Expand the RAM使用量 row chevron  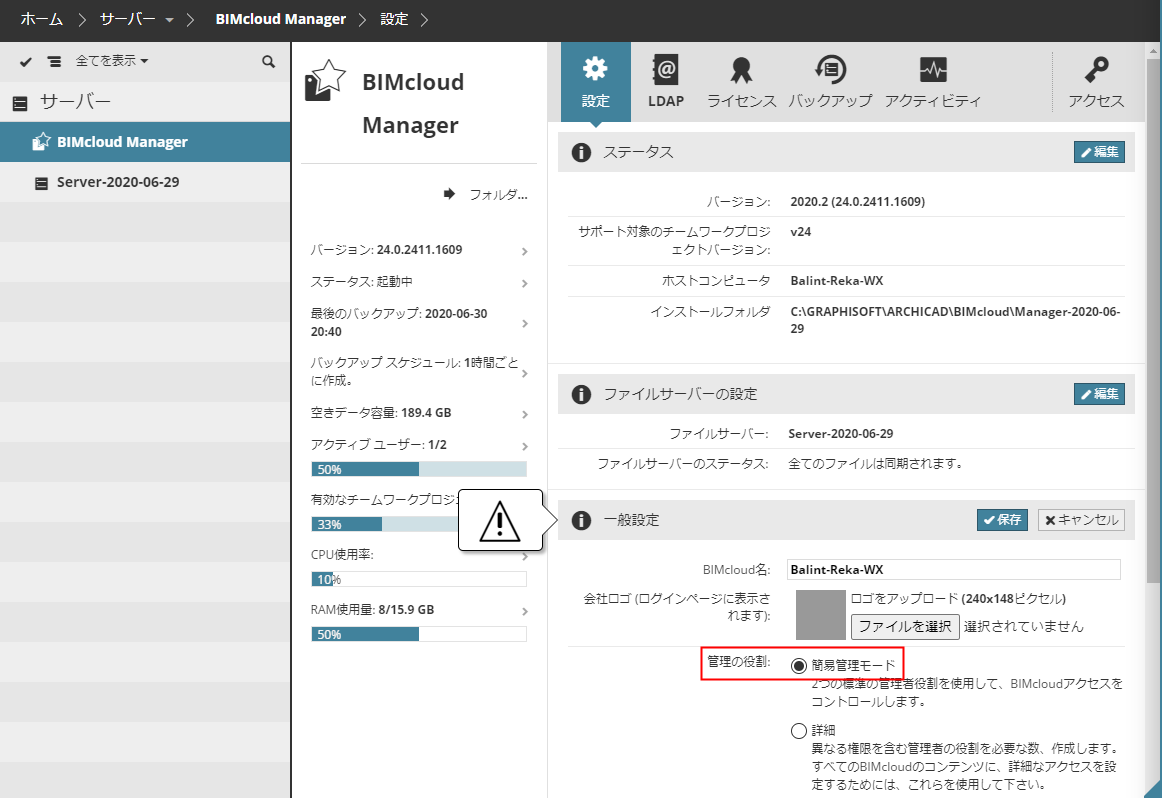(525, 611)
